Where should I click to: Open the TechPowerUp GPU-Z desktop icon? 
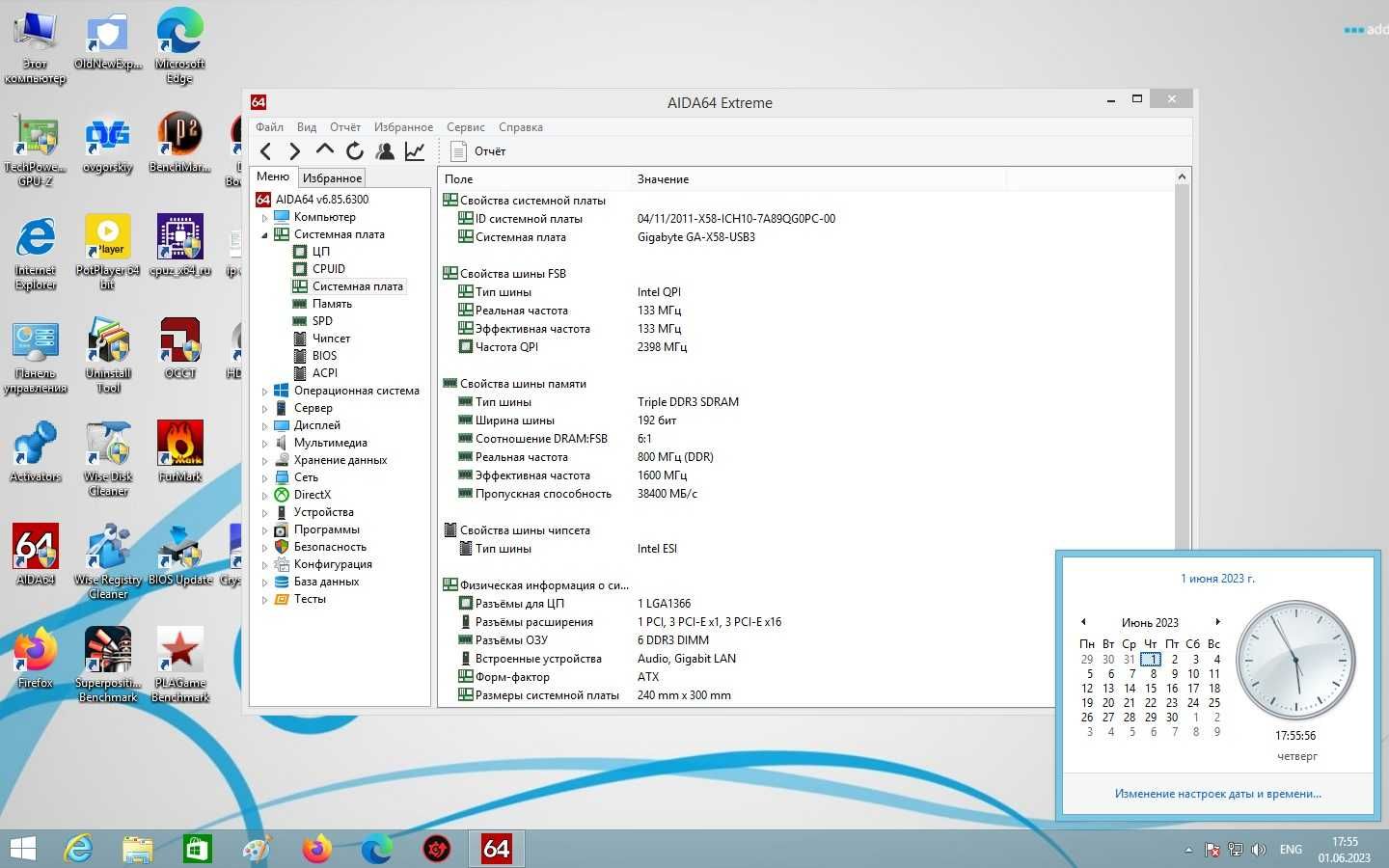36,149
